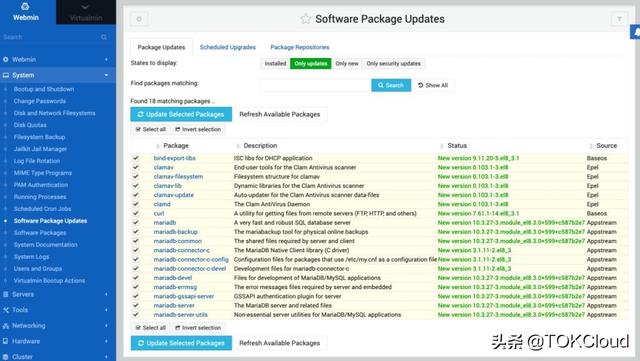Click top Refresh Available Packages button
This screenshot has height=361, width=640.
280,114
